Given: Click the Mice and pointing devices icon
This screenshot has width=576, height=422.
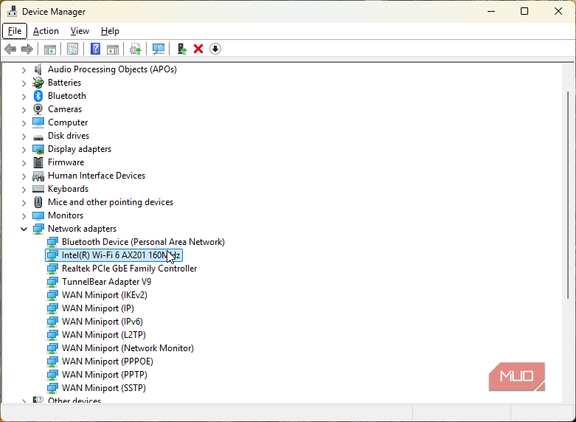Looking at the screenshot, I should (38, 202).
